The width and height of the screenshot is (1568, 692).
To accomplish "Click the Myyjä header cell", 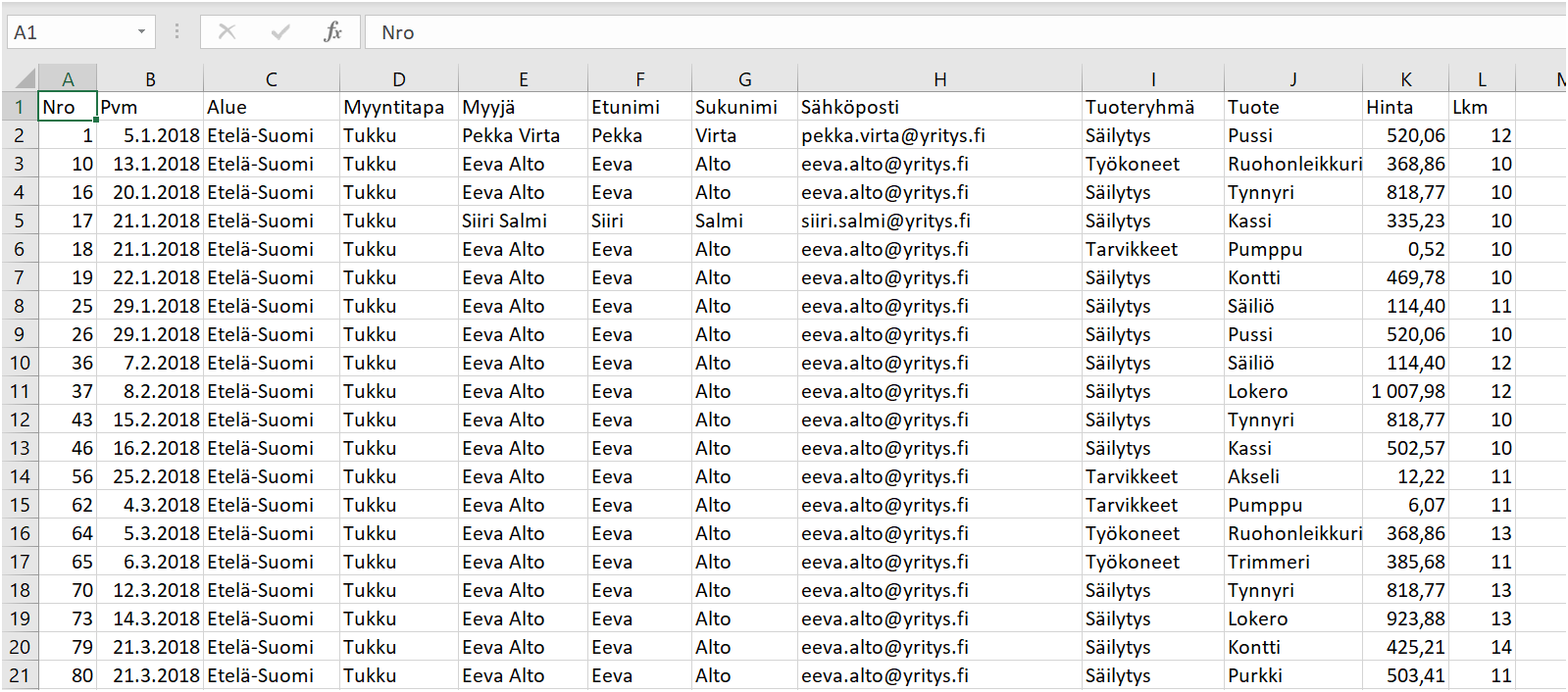I will tap(524, 107).
